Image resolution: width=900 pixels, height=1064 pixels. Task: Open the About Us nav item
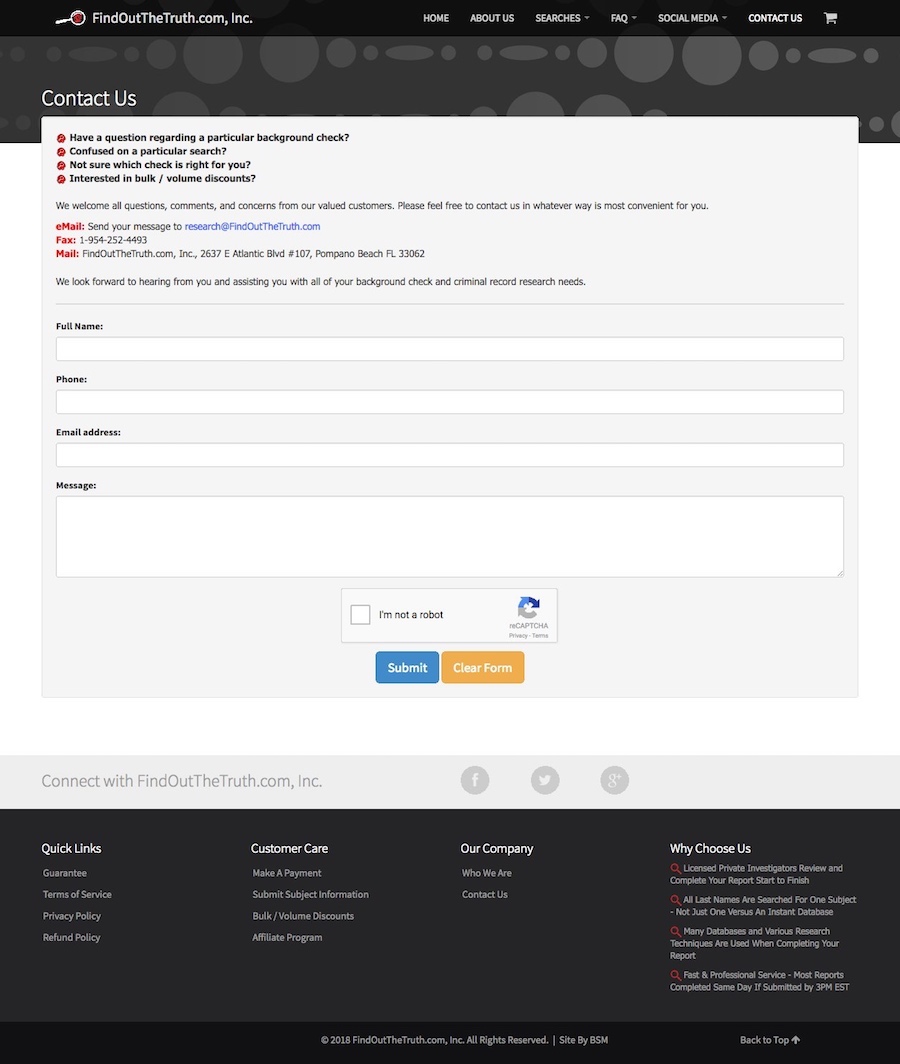coord(492,18)
